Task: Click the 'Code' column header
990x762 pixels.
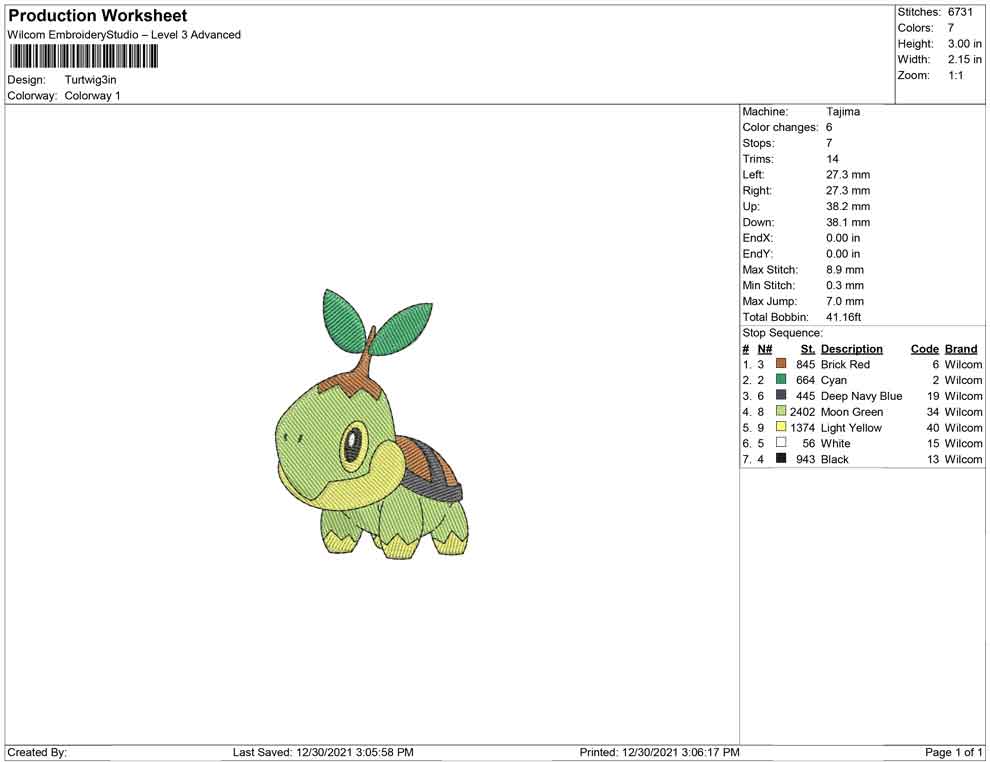Action: tap(925, 349)
